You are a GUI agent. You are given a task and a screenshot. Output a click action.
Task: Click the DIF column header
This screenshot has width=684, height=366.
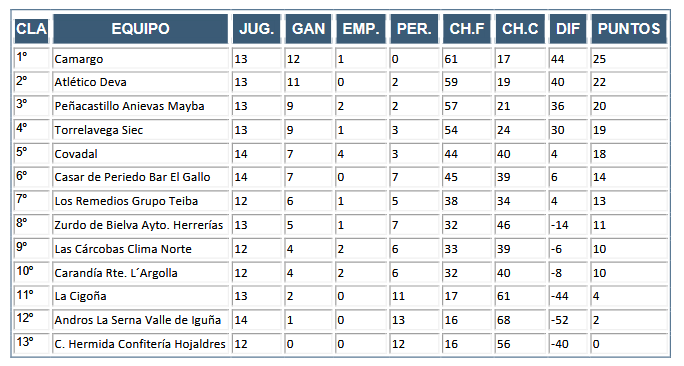tap(568, 29)
